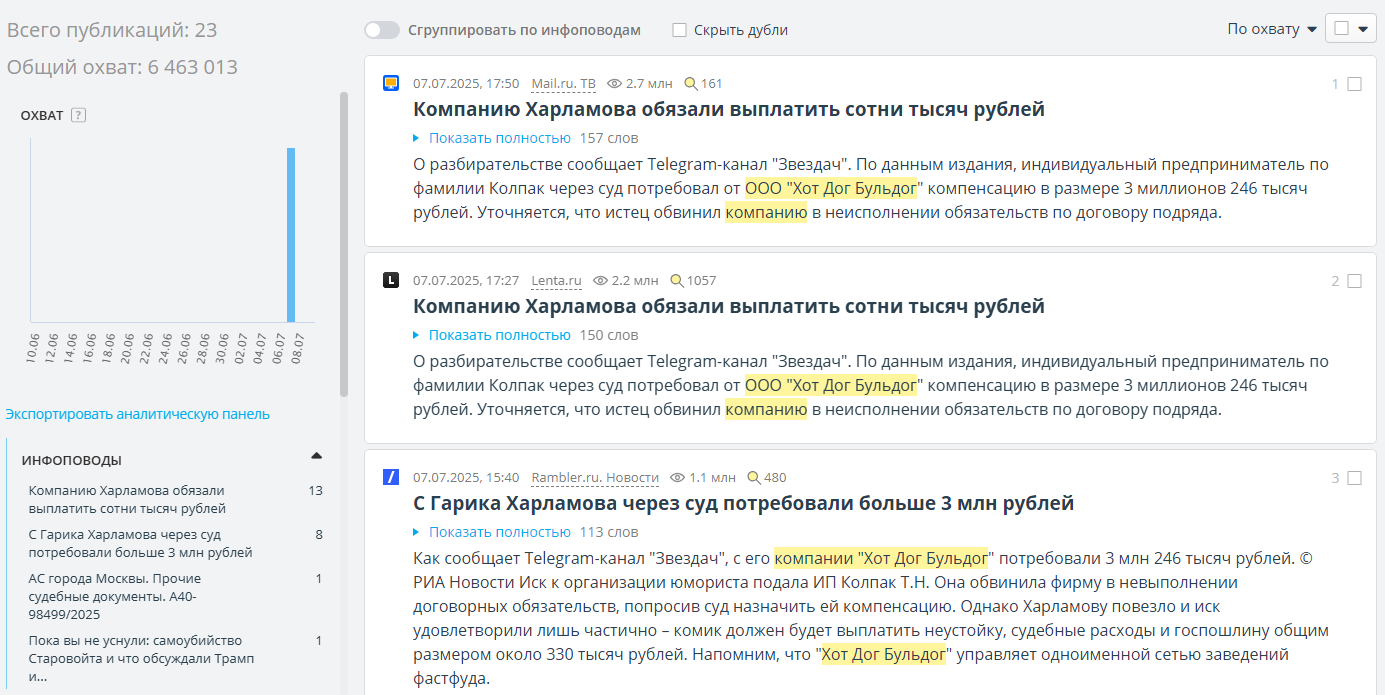Image resolution: width=1385 pixels, height=695 pixels.
Task: Click Экспортировать аналитическую панель link
Action: click(x=138, y=414)
